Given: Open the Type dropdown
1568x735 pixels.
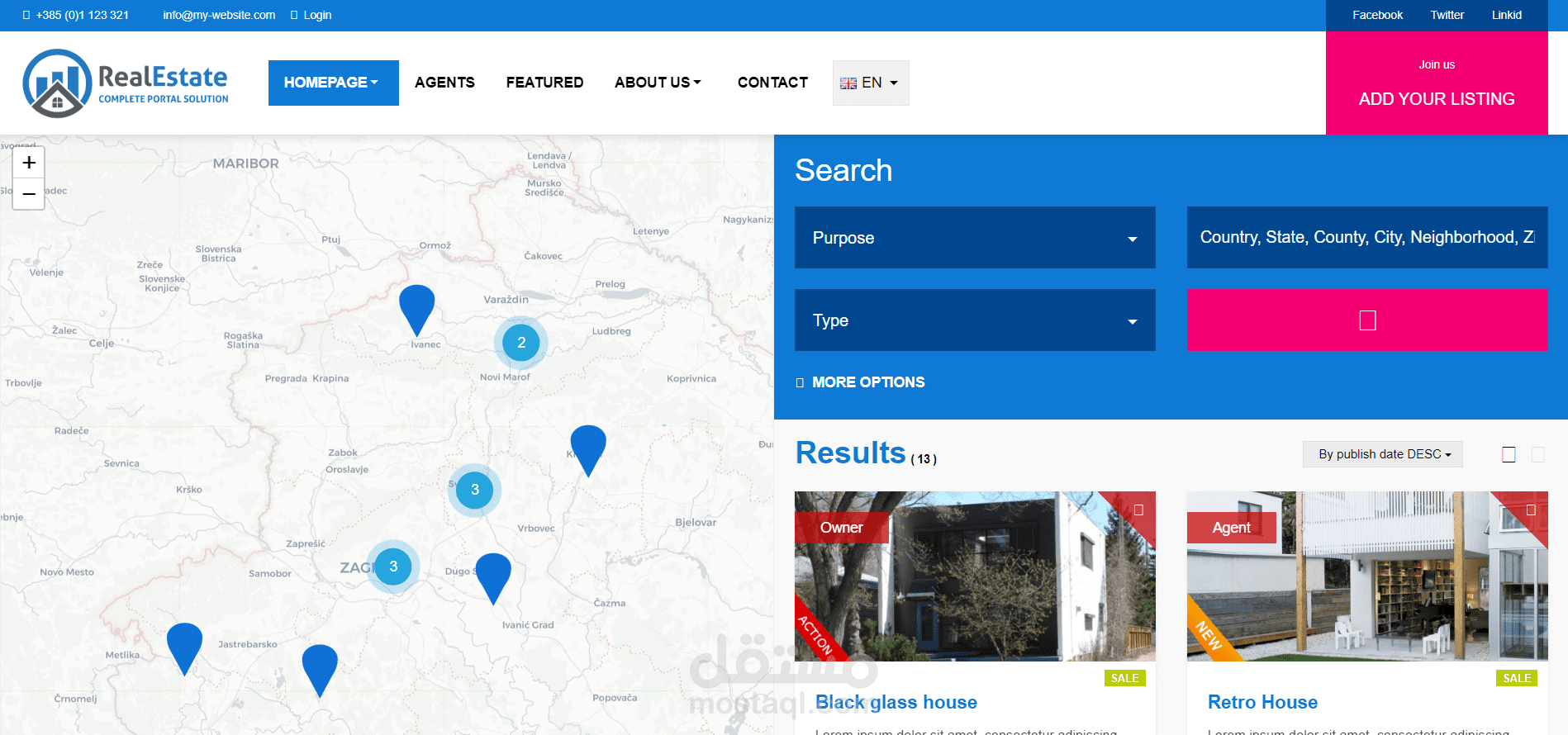Looking at the screenshot, I should tap(975, 320).
